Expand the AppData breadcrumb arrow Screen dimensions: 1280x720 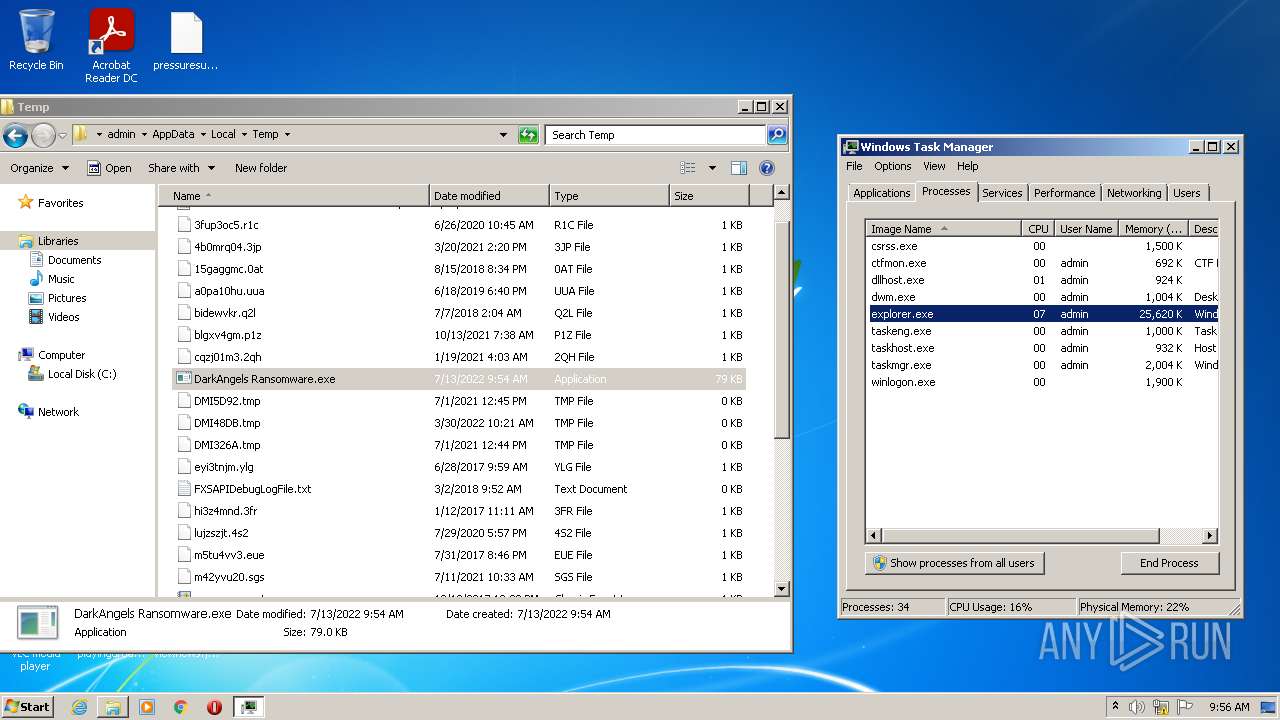(202, 134)
